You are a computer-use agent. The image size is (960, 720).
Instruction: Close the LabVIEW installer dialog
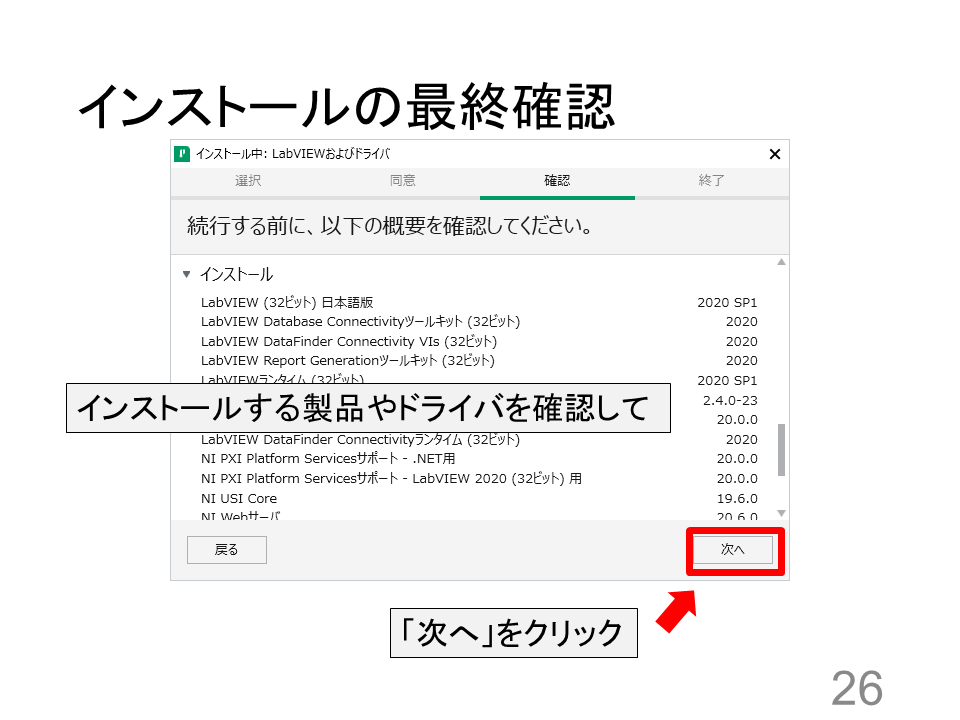(774, 154)
